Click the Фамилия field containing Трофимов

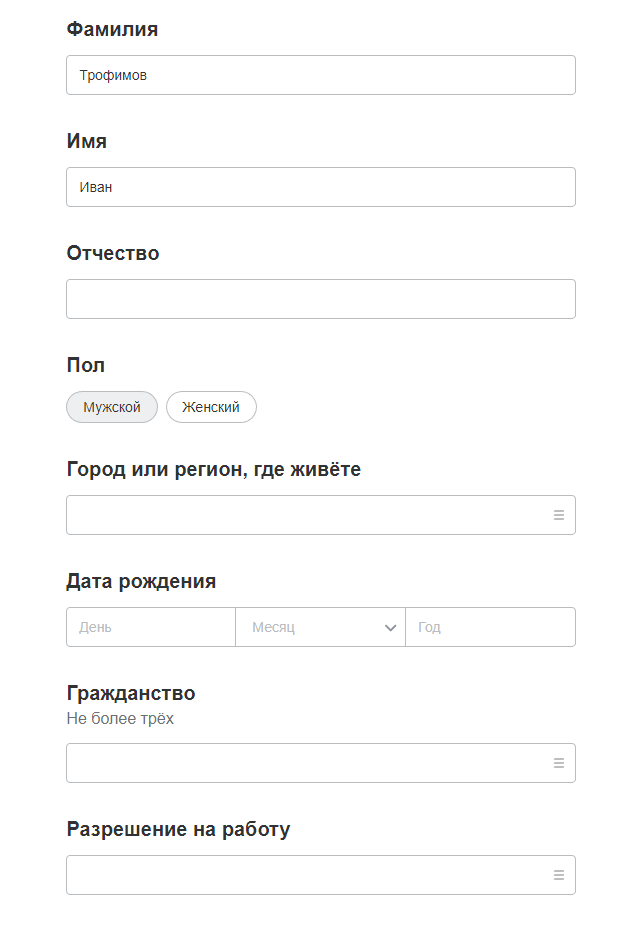pos(320,75)
